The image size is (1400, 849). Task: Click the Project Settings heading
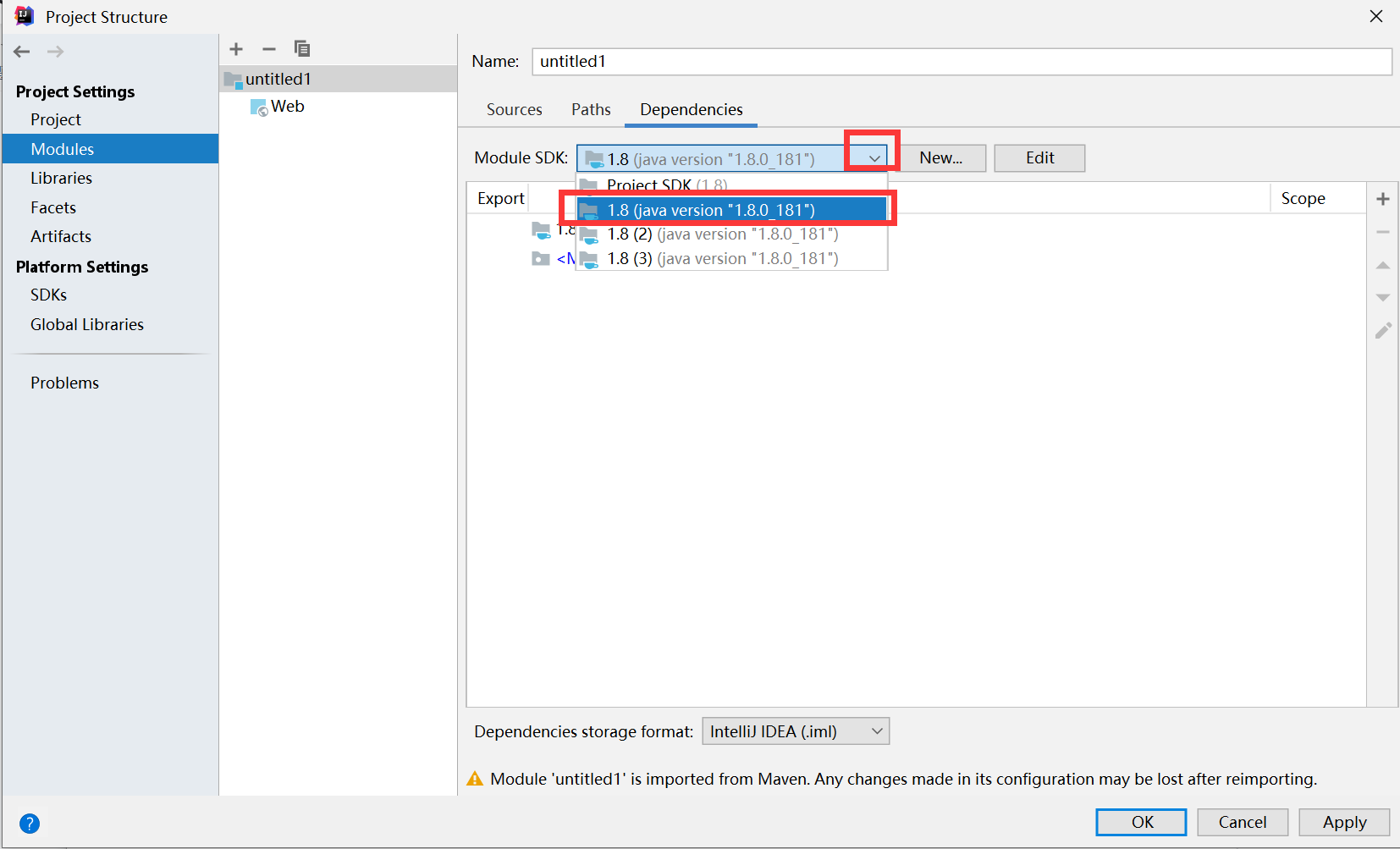coord(75,91)
